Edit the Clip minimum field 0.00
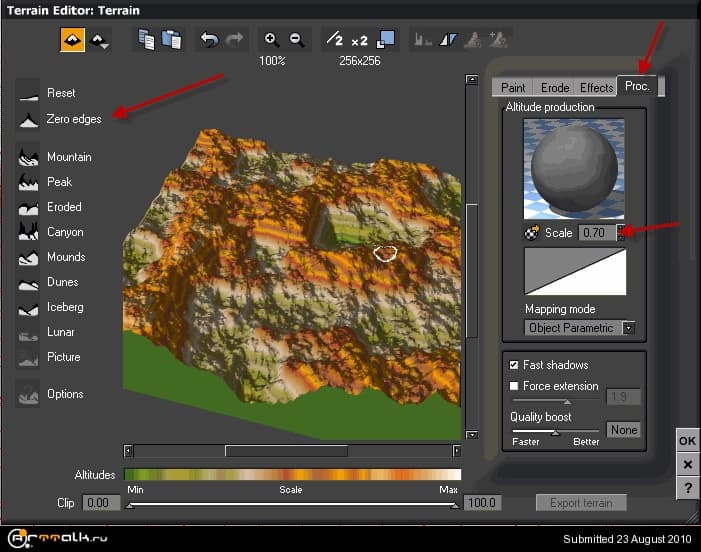Viewport: 701px width, 552px height. pos(101,503)
